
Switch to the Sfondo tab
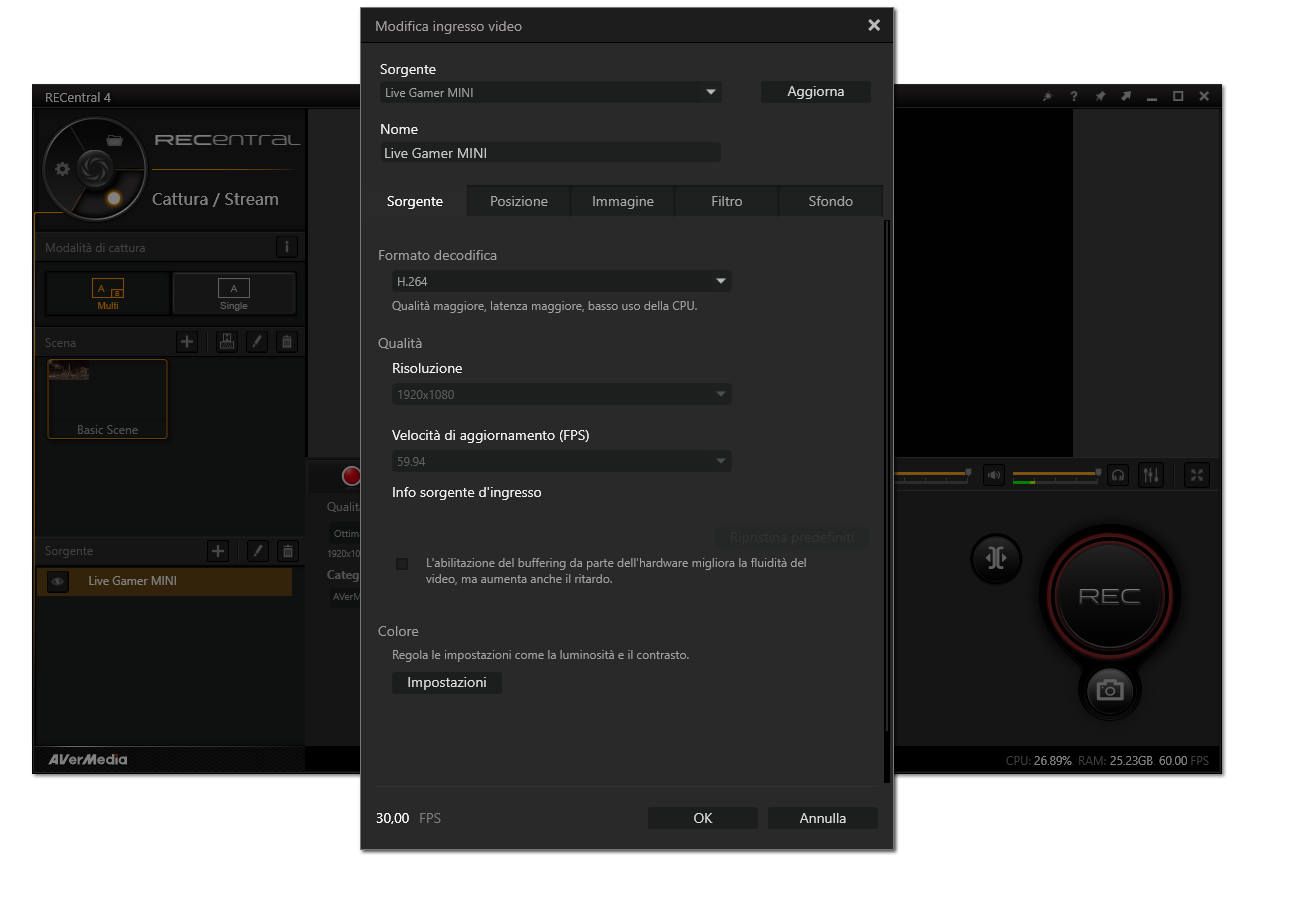coord(830,201)
